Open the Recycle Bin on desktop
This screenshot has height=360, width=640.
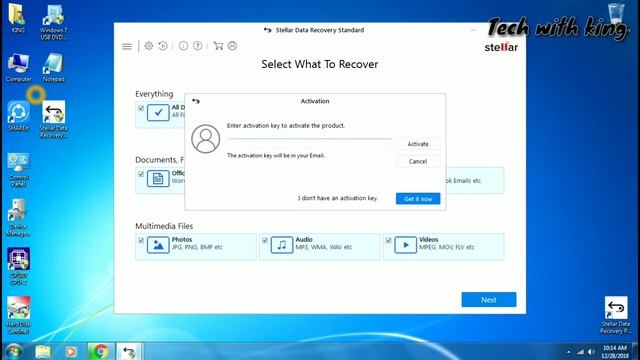click(x=616, y=14)
